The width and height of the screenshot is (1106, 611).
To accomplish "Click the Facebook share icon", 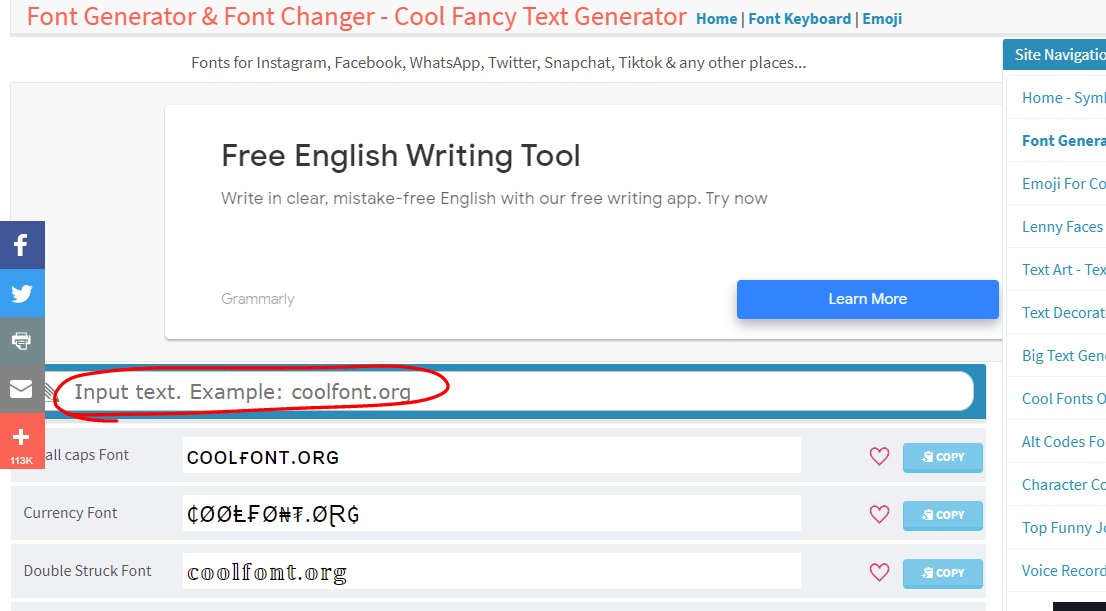I will point(21,245).
